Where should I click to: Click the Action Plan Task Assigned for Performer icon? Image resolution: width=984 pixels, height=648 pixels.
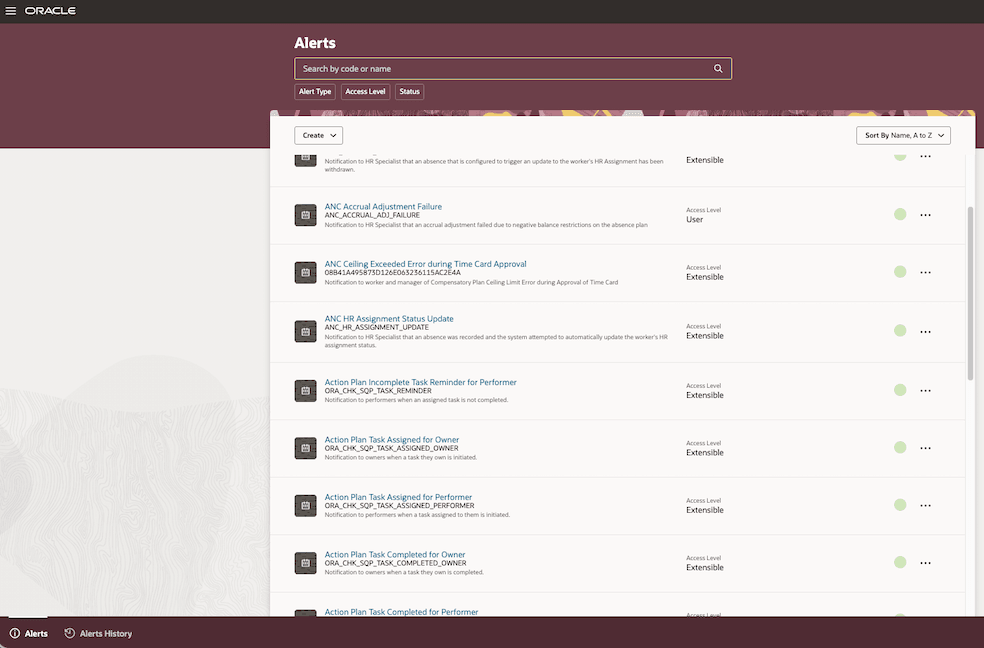(306, 506)
